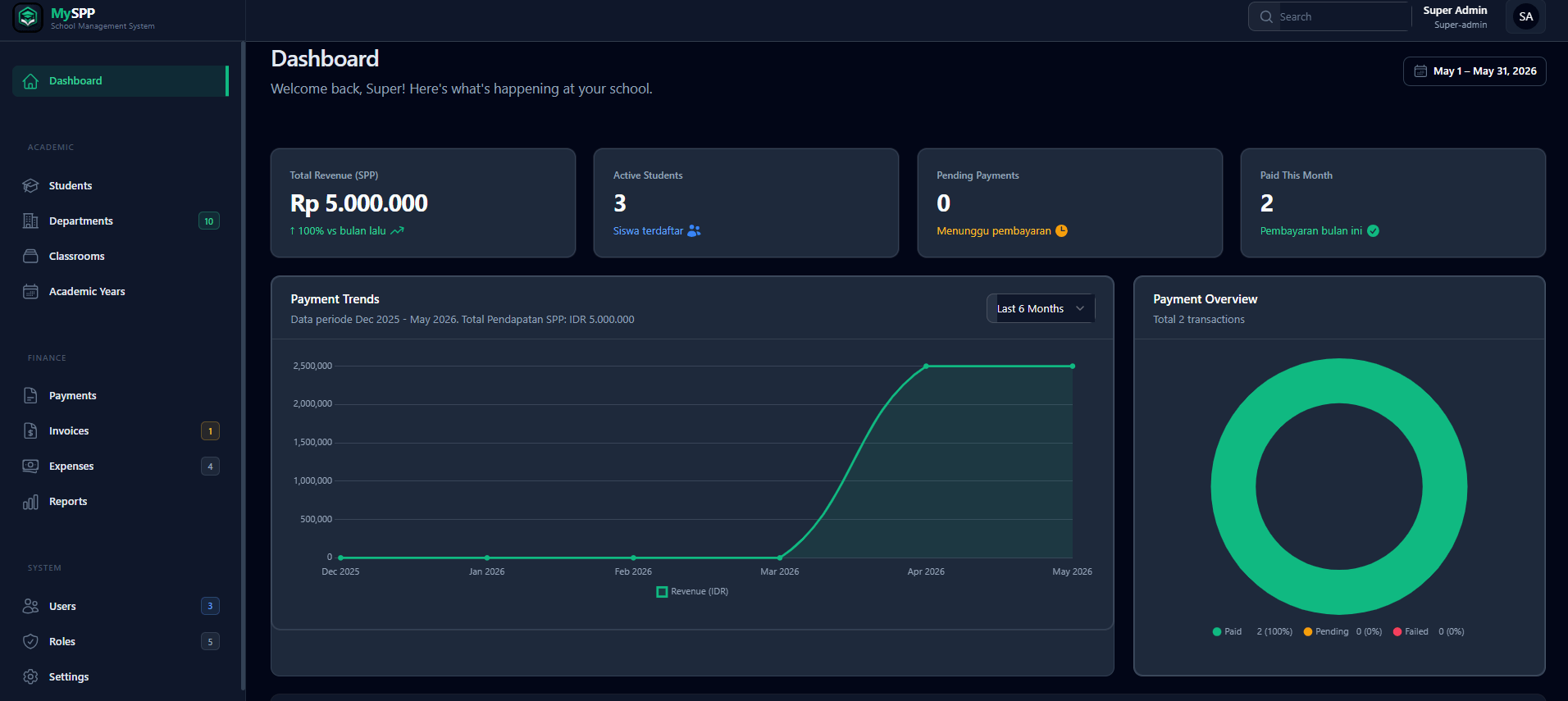The height and width of the screenshot is (701, 1568).
Task: Open the Last 6 Months dropdown
Action: tap(1040, 309)
